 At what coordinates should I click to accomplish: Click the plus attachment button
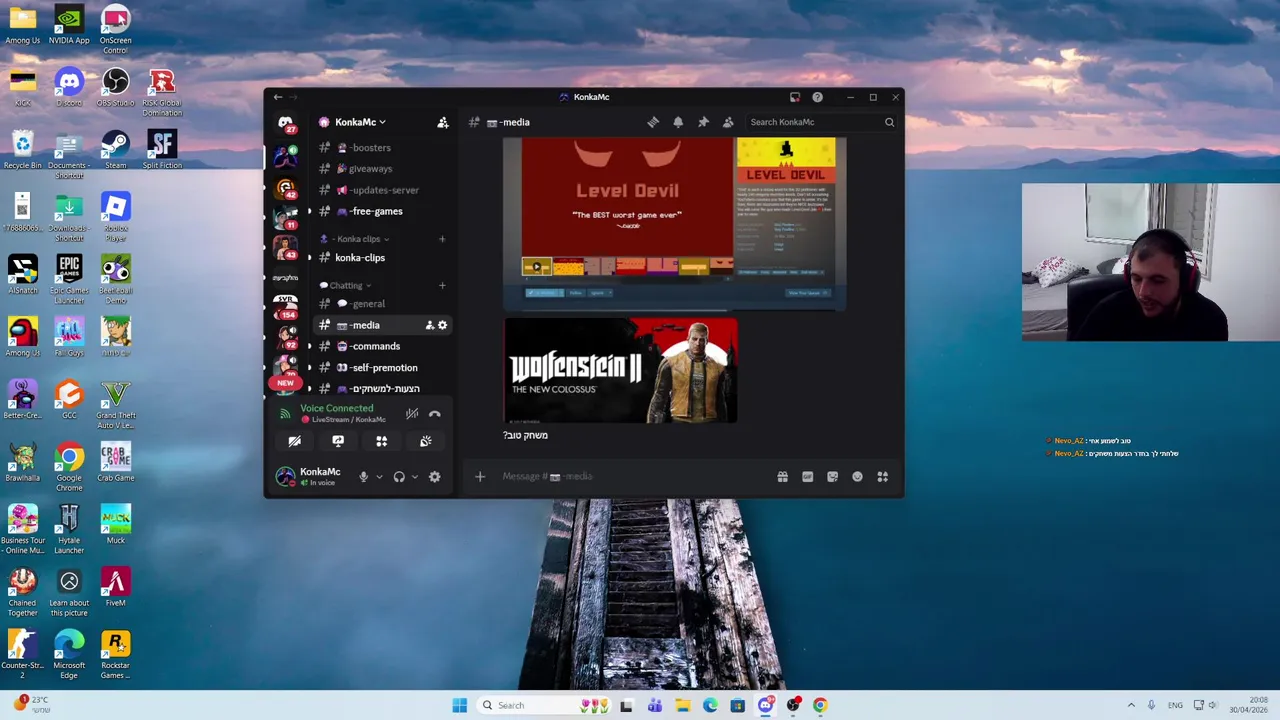click(480, 477)
